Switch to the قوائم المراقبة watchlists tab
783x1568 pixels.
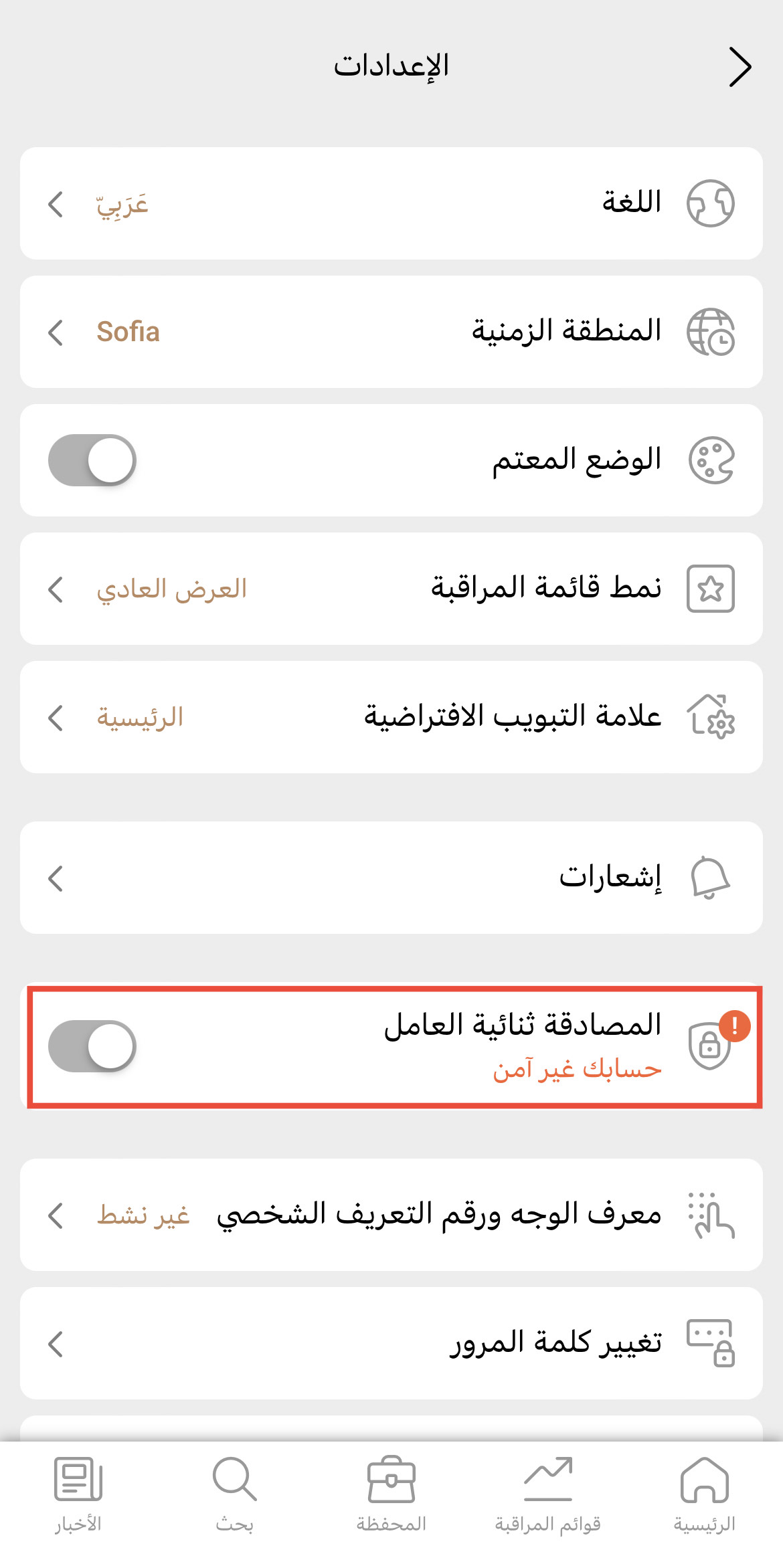(547, 1494)
